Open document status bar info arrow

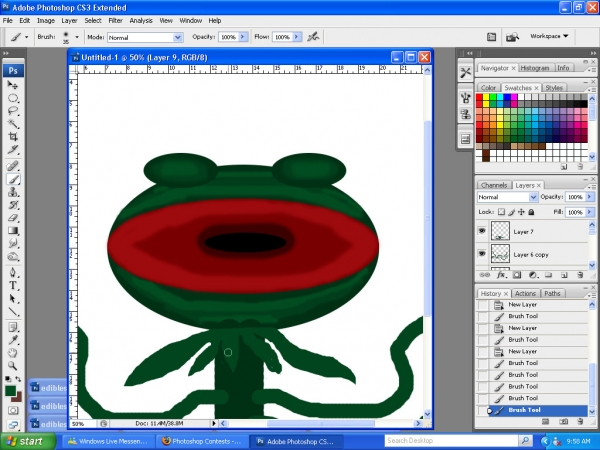coord(214,423)
